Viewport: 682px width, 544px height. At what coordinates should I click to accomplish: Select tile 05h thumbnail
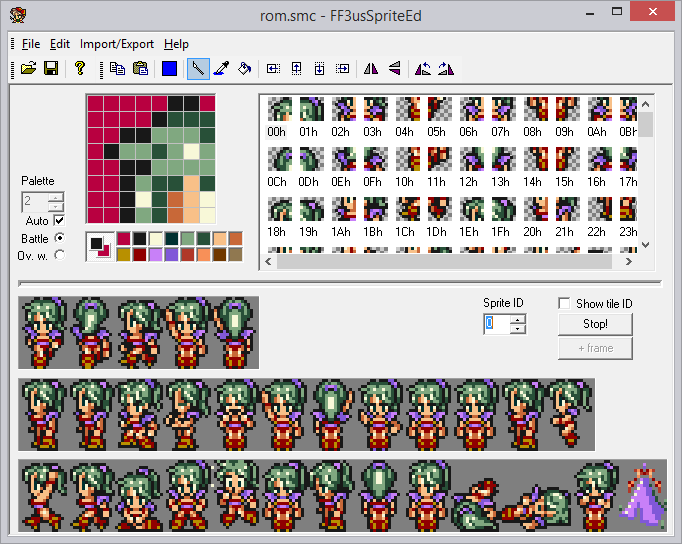[x=439, y=109]
